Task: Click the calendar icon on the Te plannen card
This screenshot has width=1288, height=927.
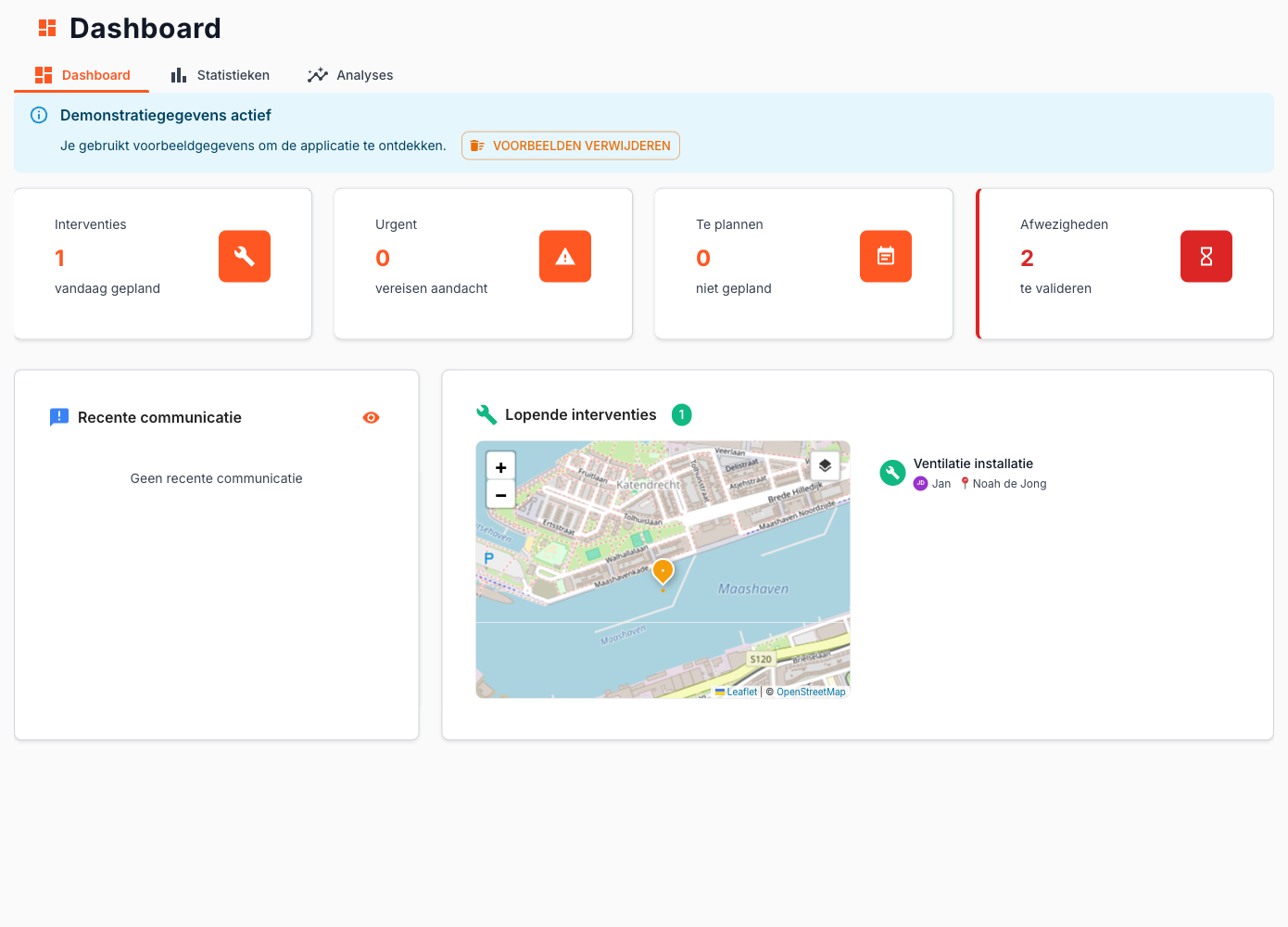Action: 885,256
